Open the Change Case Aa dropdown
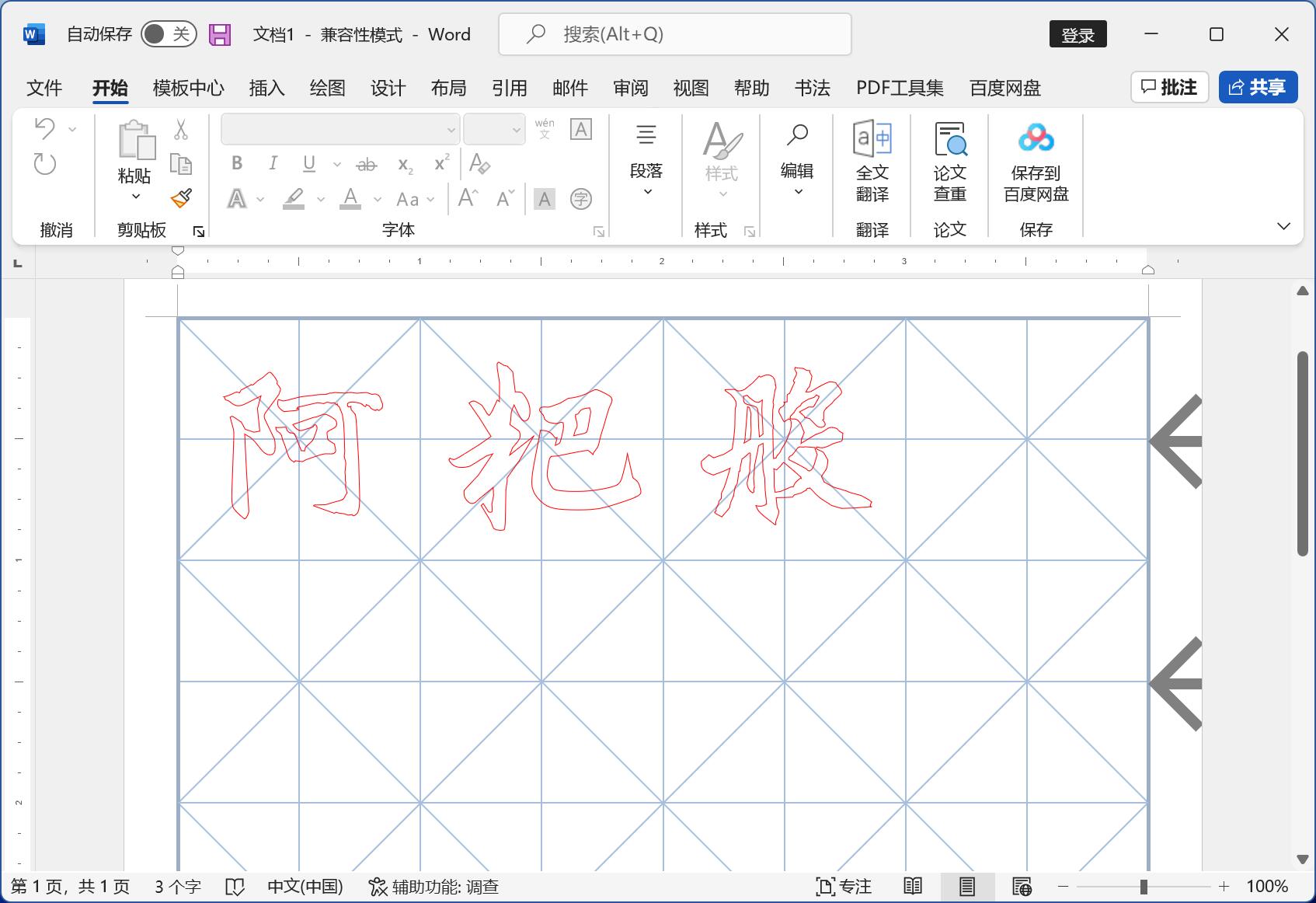The width and height of the screenshot is (1316, 903). tap(414, 200)
